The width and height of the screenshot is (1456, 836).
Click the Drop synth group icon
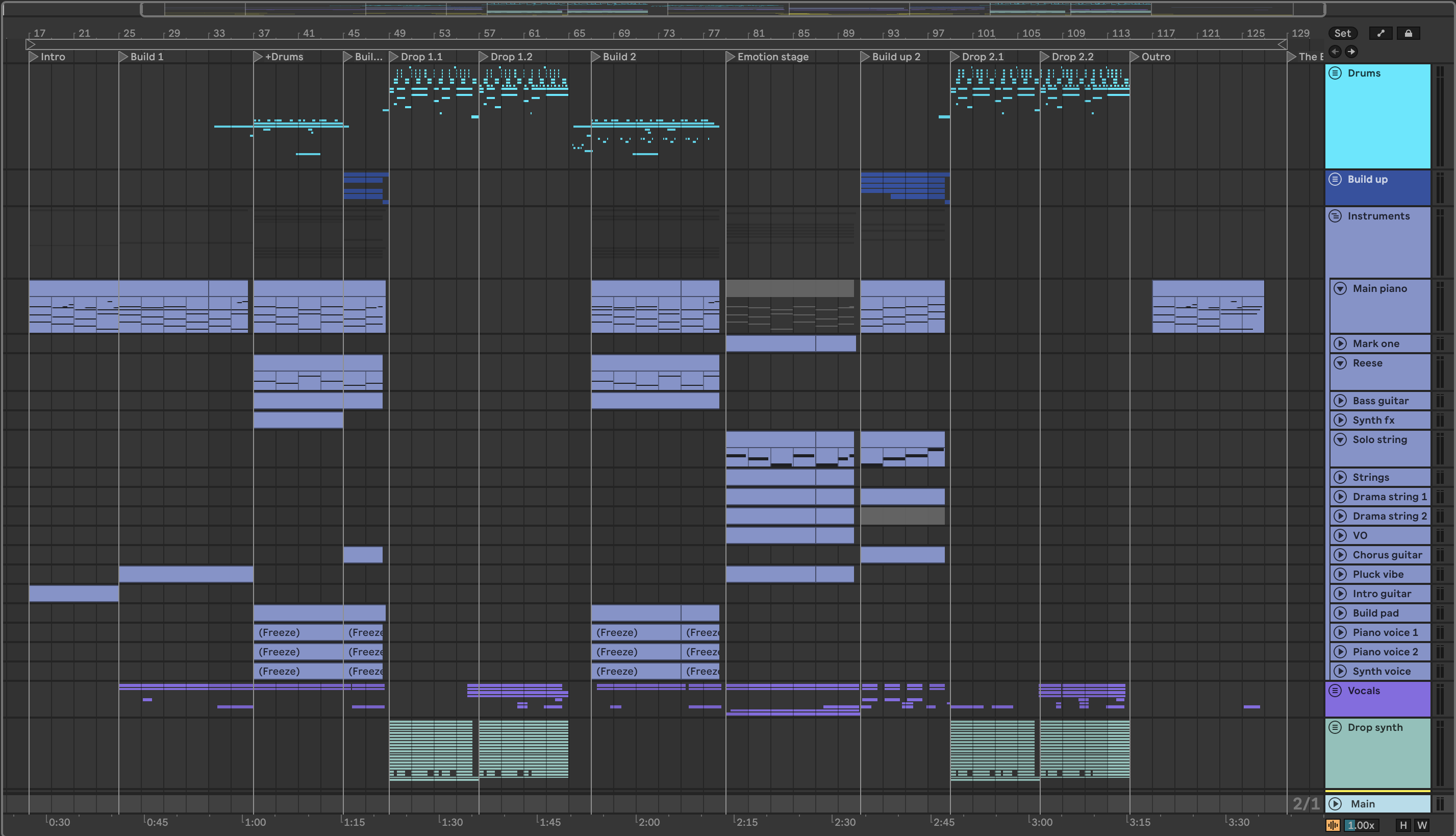point(1336,727)
